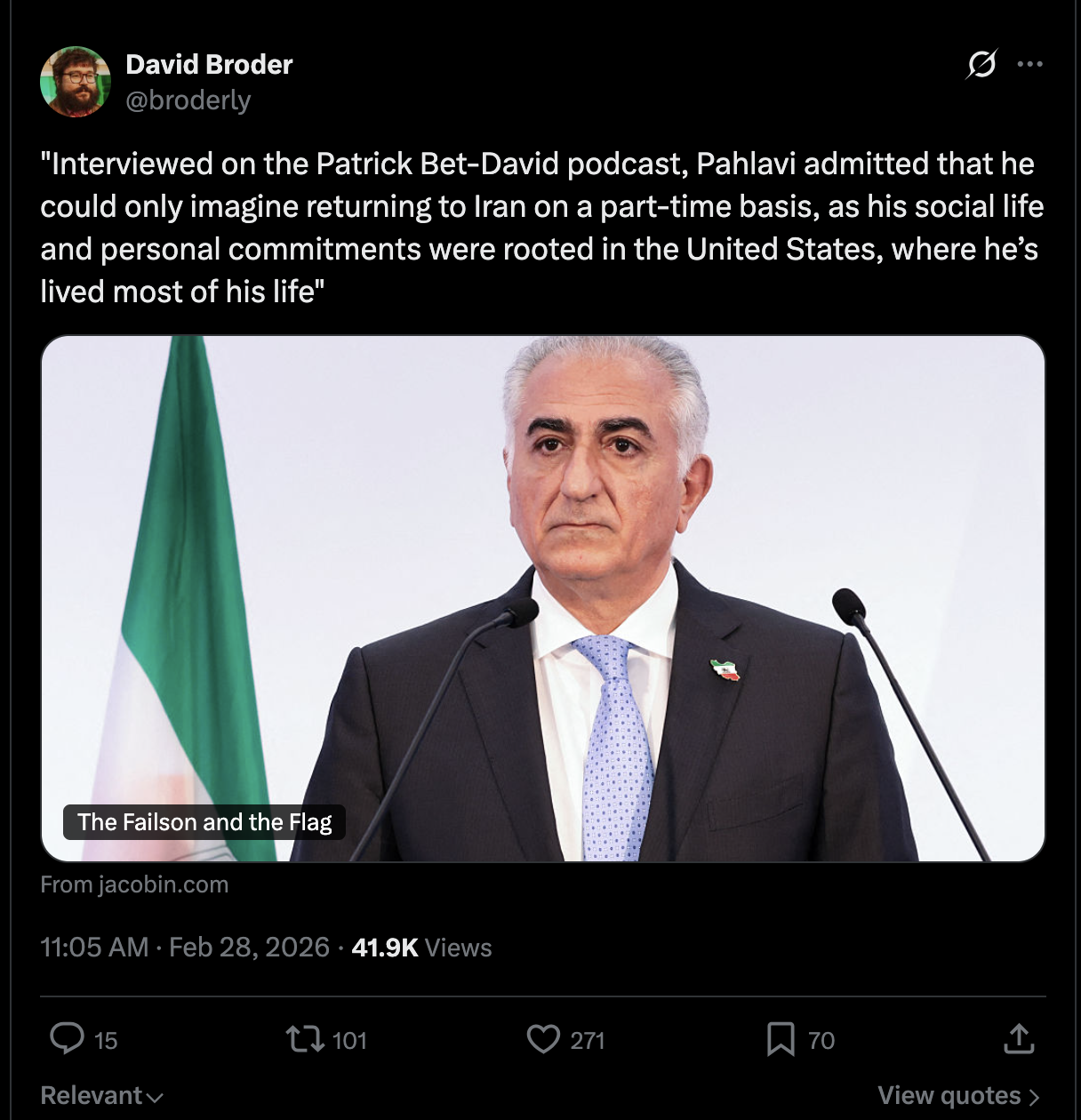The width and height of the screenshot is (1081, 1120).
Task: Click the David Broder display name
Action: [209, 64]
